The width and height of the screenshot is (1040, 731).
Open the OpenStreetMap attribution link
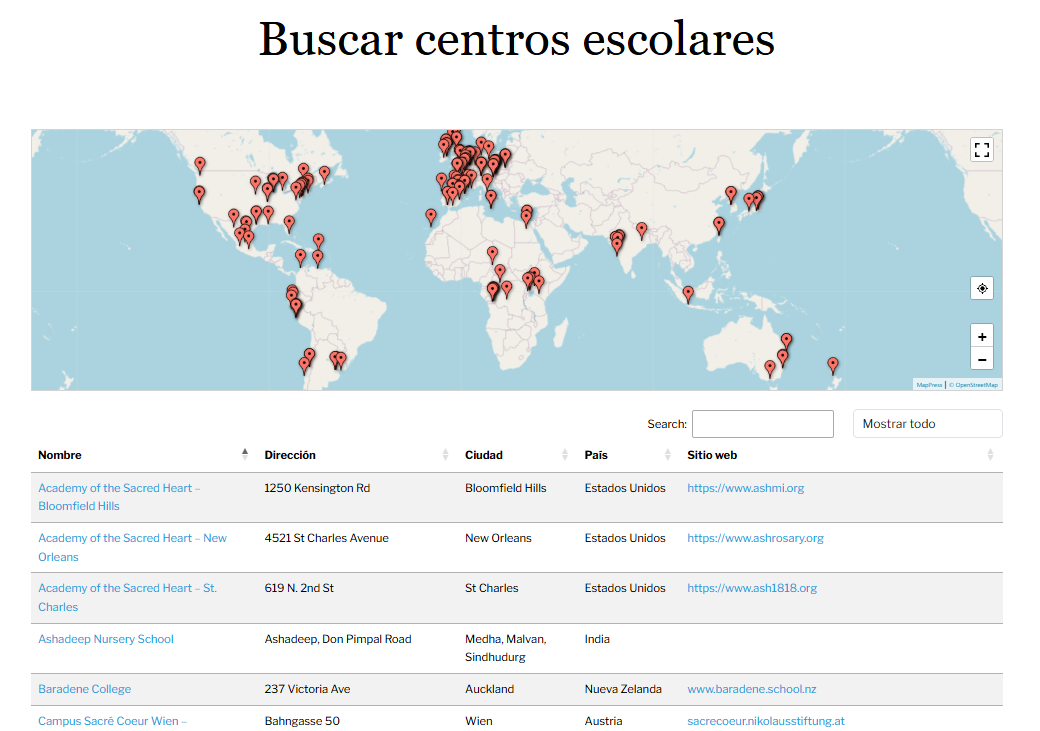pyautogui.click(x=975, y=385)
